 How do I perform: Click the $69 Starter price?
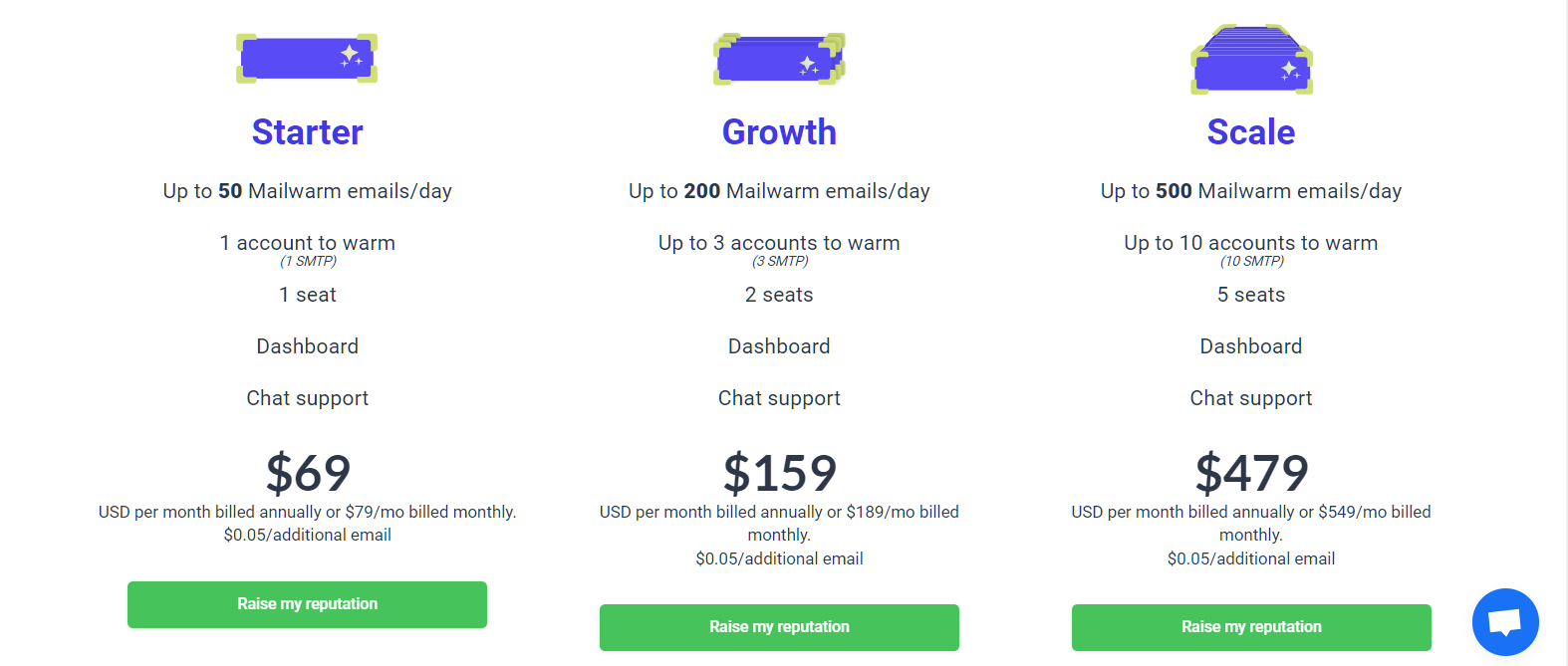coord(308,473)
